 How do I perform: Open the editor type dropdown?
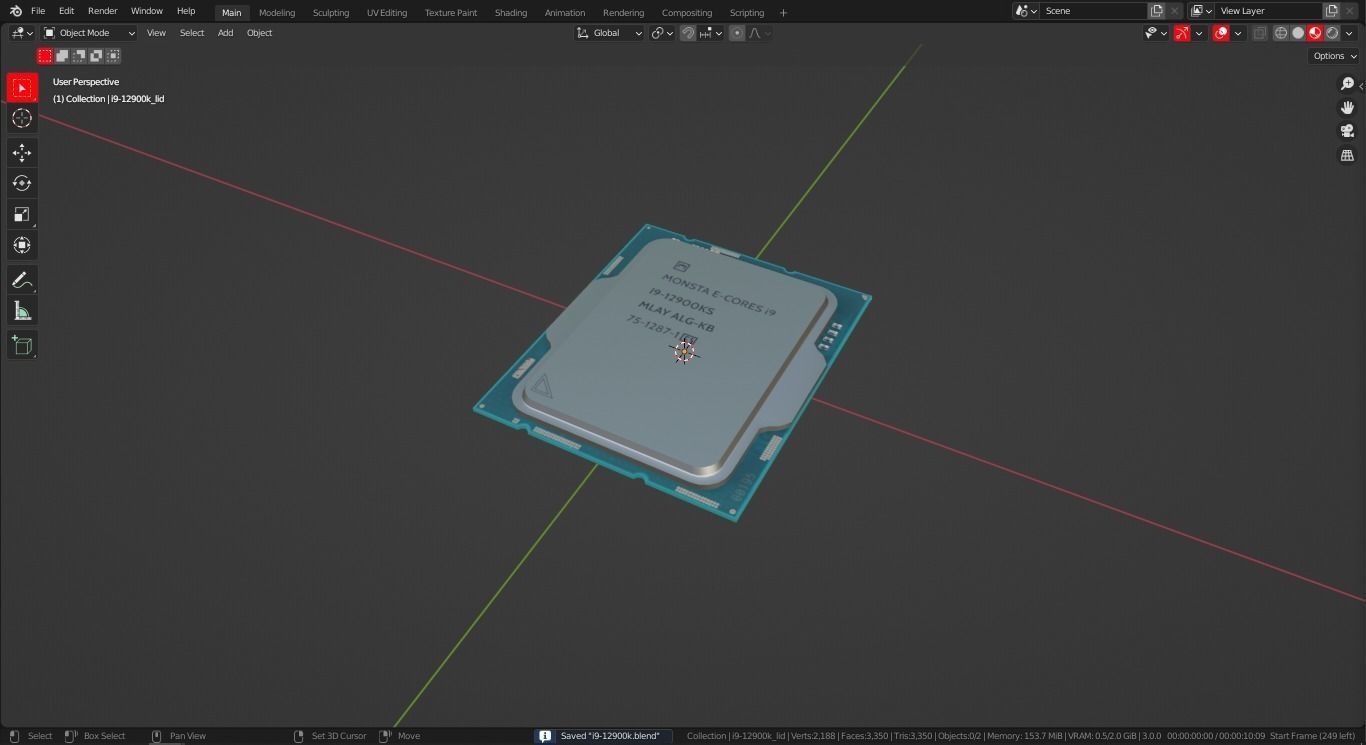coord(22,33)
